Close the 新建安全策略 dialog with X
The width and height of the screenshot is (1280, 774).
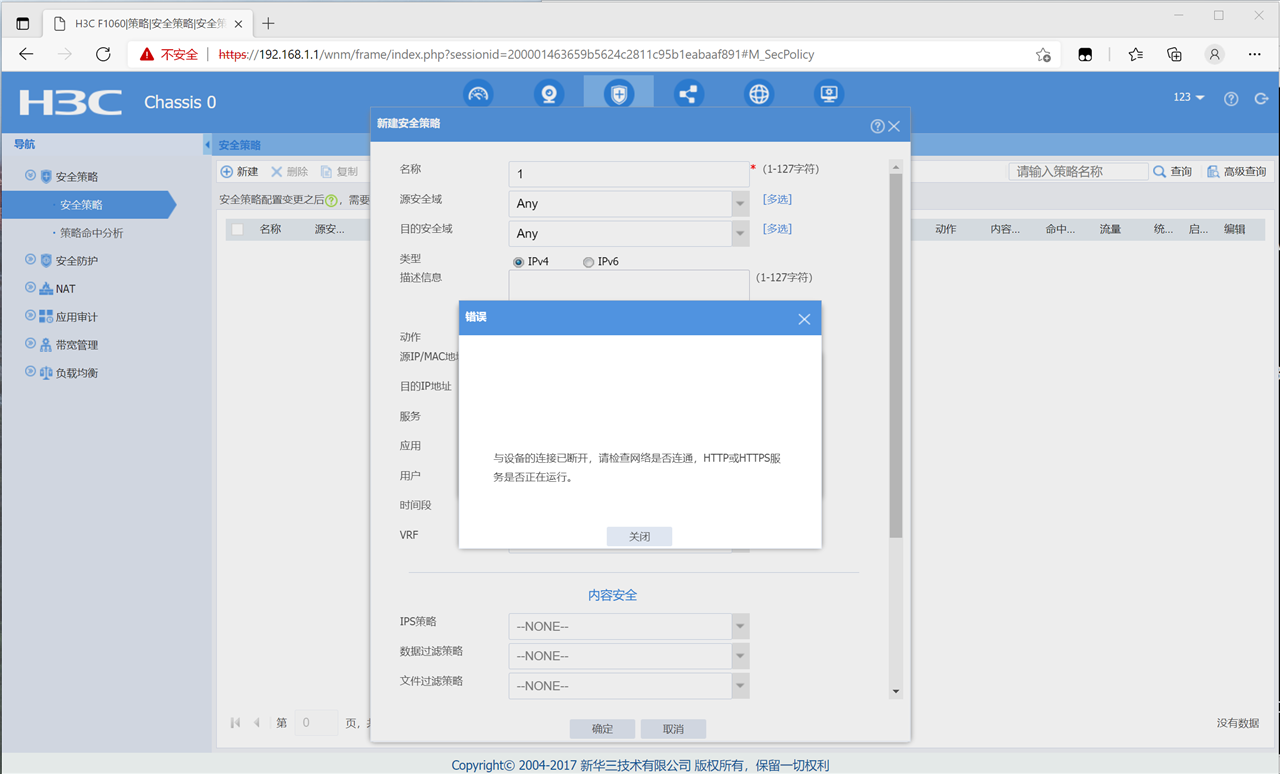coord(894,126)
